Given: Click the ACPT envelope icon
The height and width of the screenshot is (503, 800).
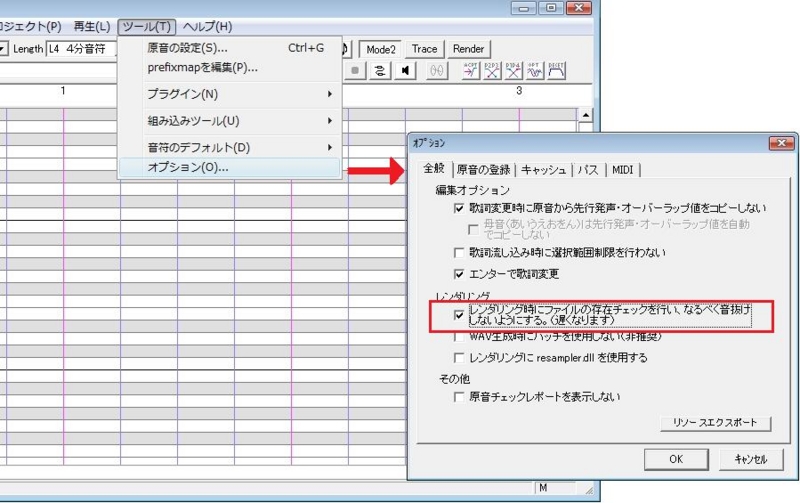Looking at the screenshot, I should coord(470,71).
